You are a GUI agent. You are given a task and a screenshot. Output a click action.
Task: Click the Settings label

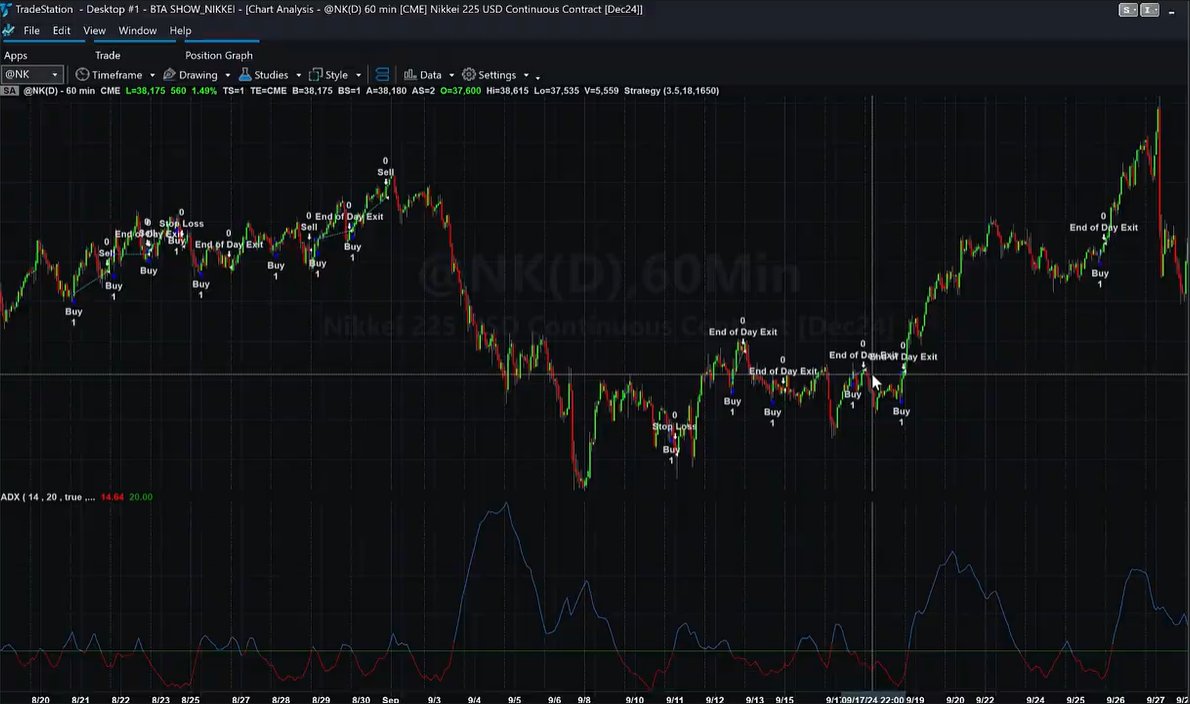497,74
